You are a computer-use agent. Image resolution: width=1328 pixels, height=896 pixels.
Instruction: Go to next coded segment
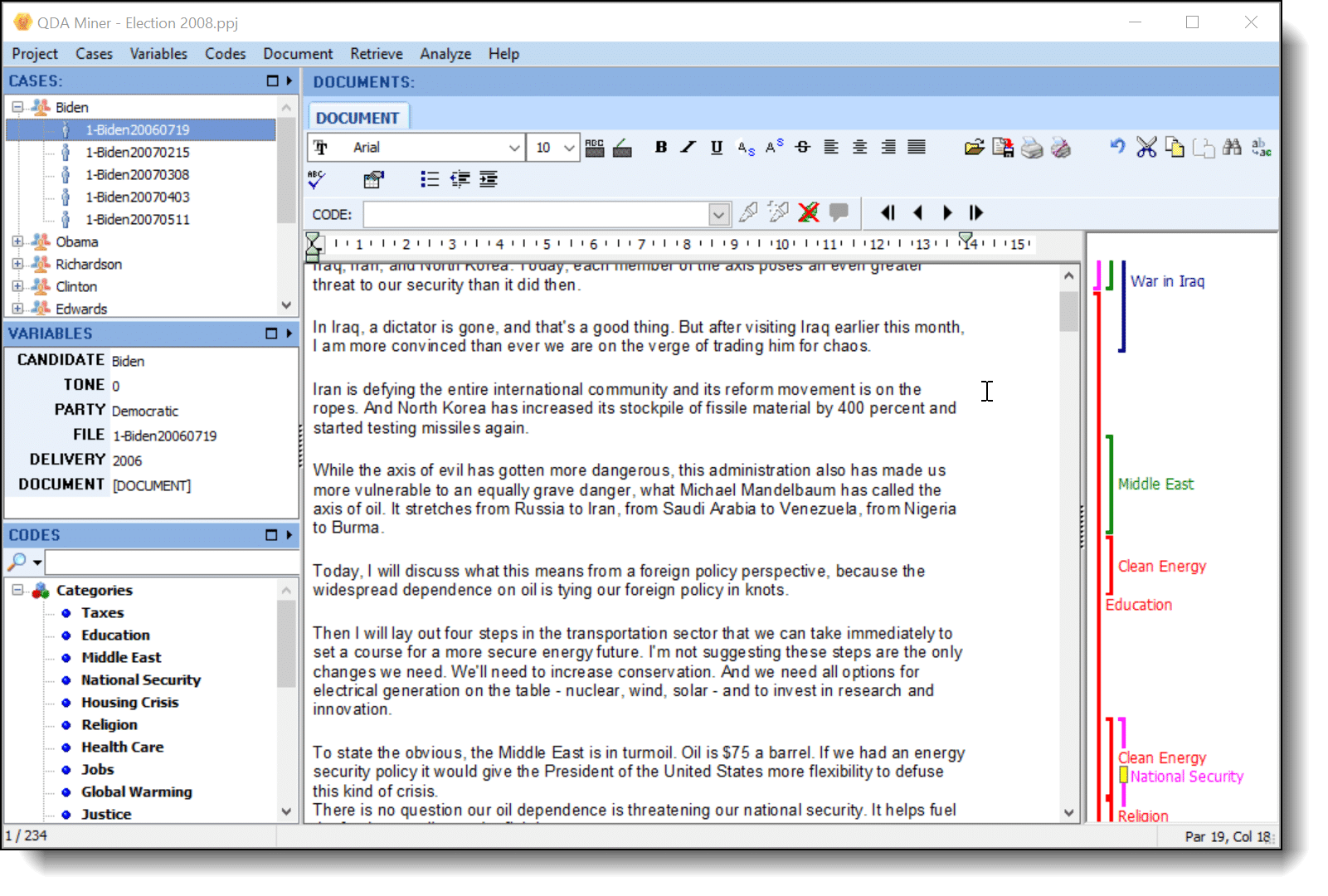tap(947, 213)
